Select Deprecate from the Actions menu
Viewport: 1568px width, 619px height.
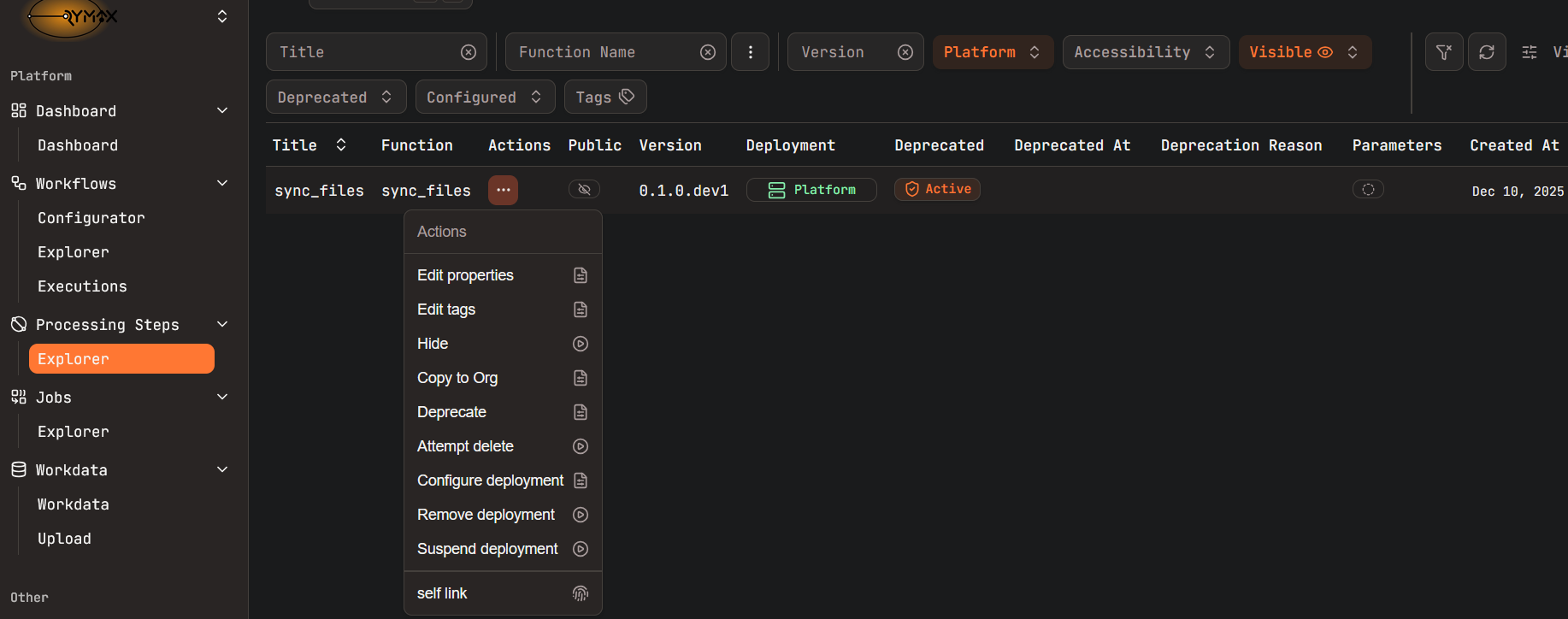tap(451, 412)
